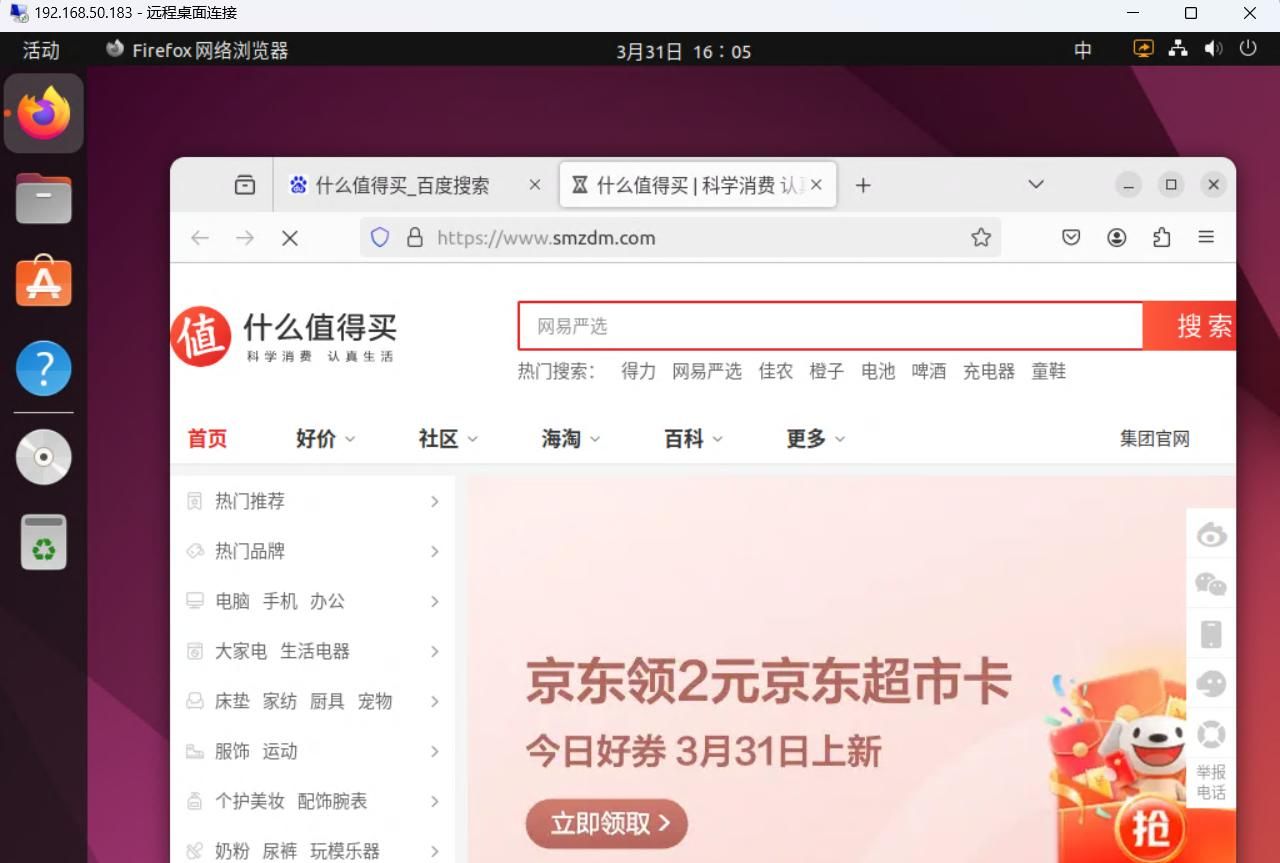Click the 集团官网 link

click(x=1155, y=439)
